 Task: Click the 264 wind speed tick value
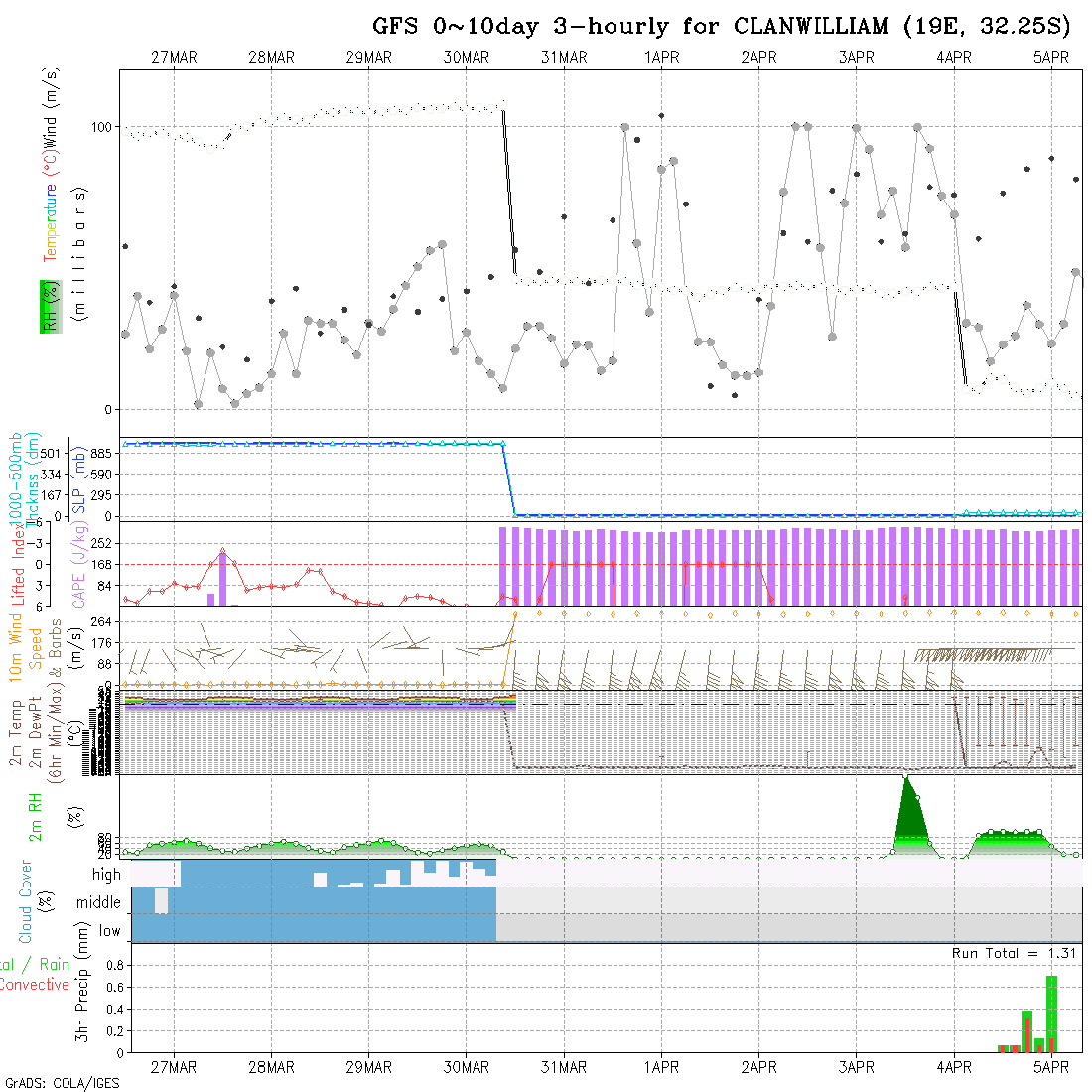[x=101, y=622]
